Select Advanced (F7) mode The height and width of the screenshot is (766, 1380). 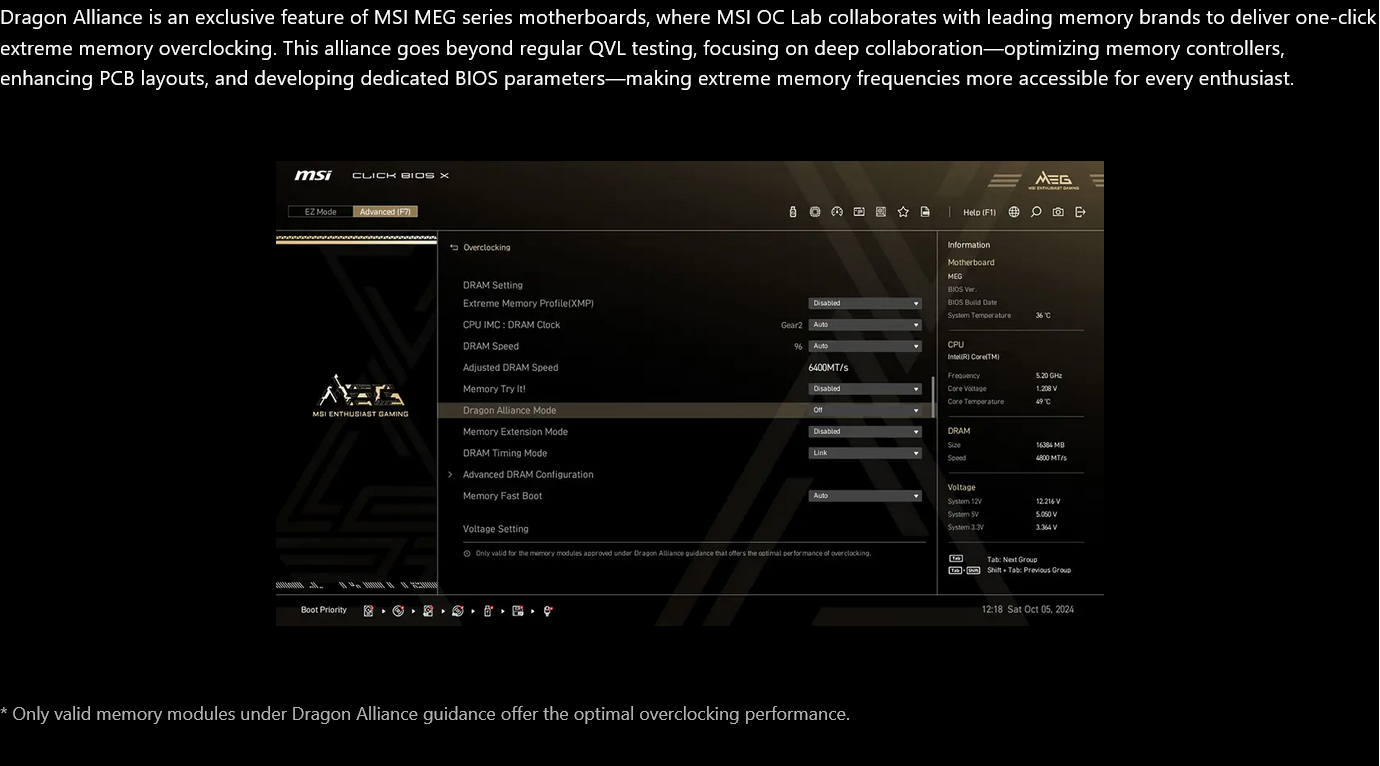pyautogui.click(x=385, y=212)
